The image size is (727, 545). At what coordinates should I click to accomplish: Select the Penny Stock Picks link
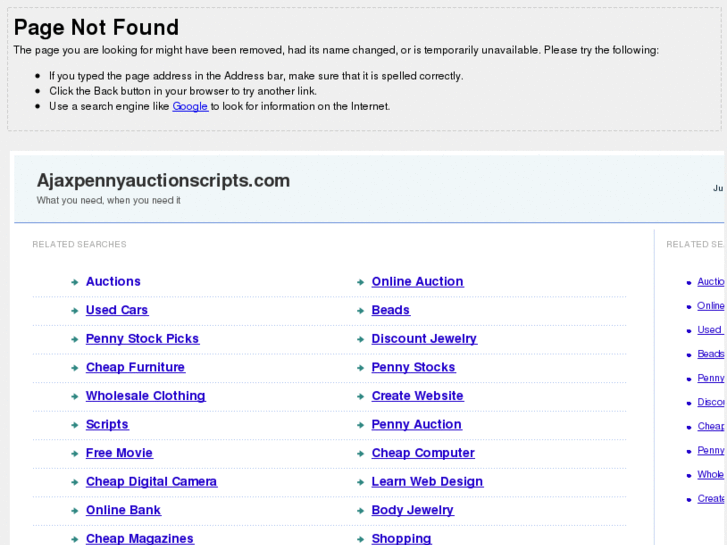[x=142, y=339]
